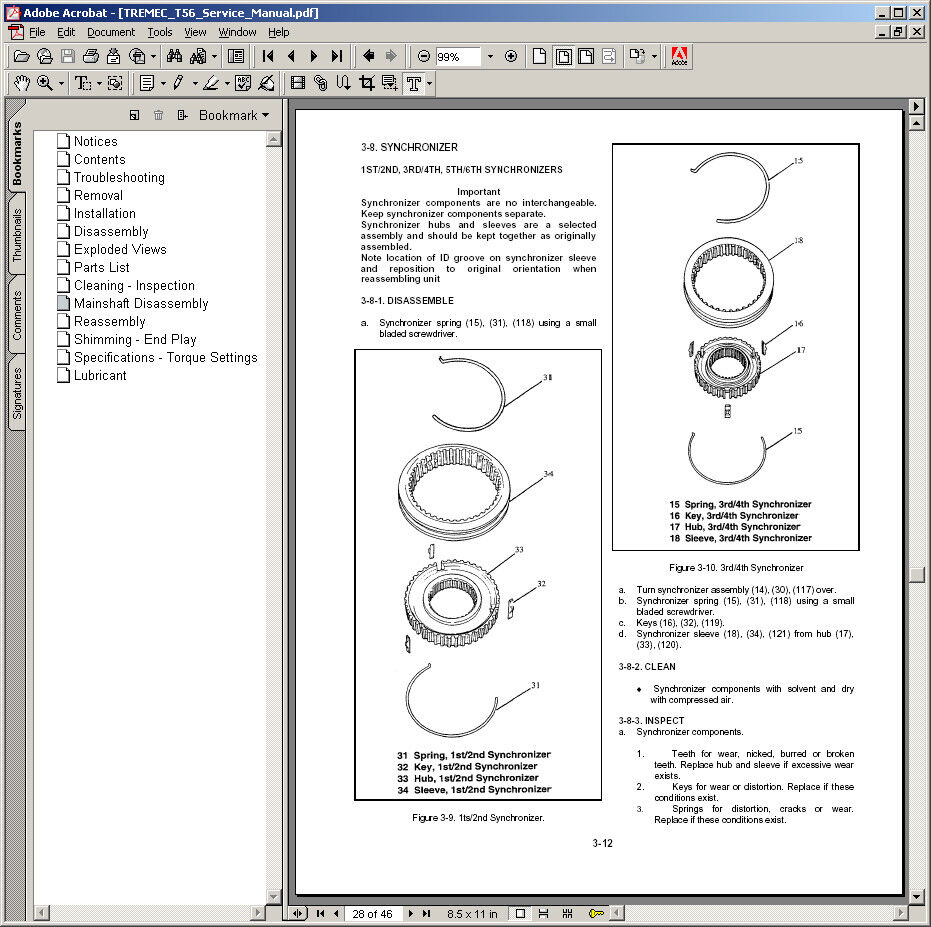The width and height of the screenshot is (931, 927).
Task: Open the Shimming - End Play bookmark
Action: 135,340
